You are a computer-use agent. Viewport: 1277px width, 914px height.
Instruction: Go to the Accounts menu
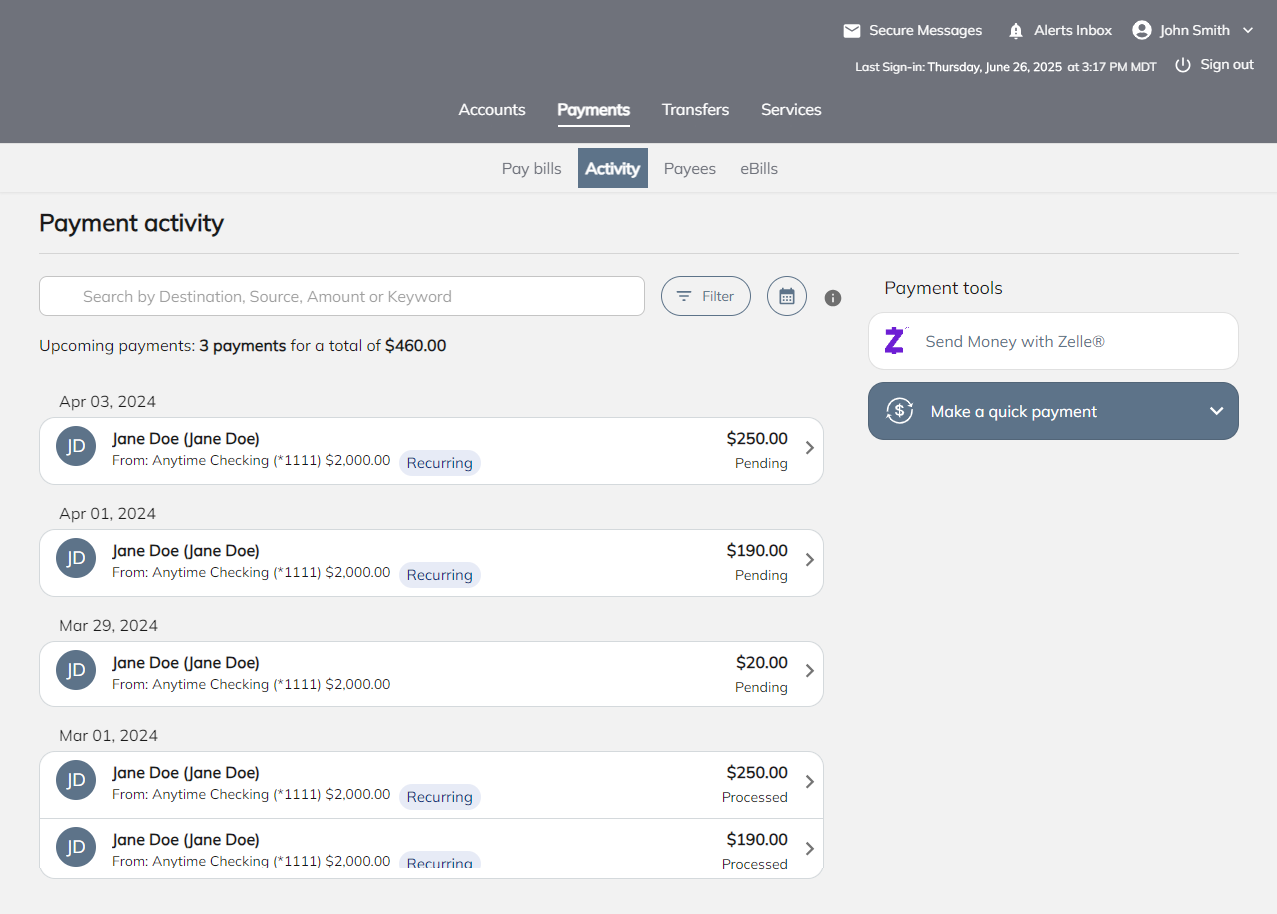[492, 110]
